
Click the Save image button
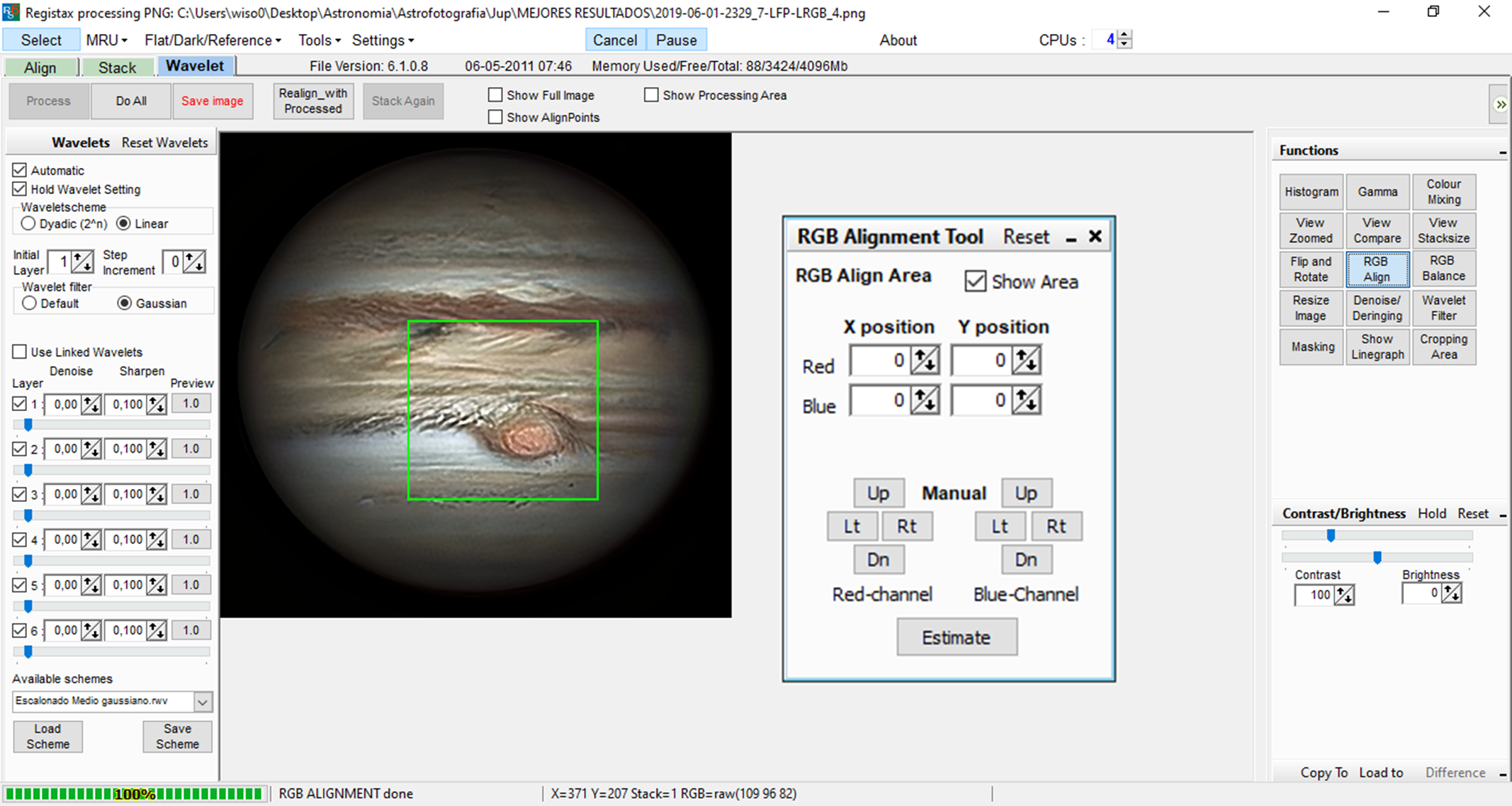tap(212, 101)
